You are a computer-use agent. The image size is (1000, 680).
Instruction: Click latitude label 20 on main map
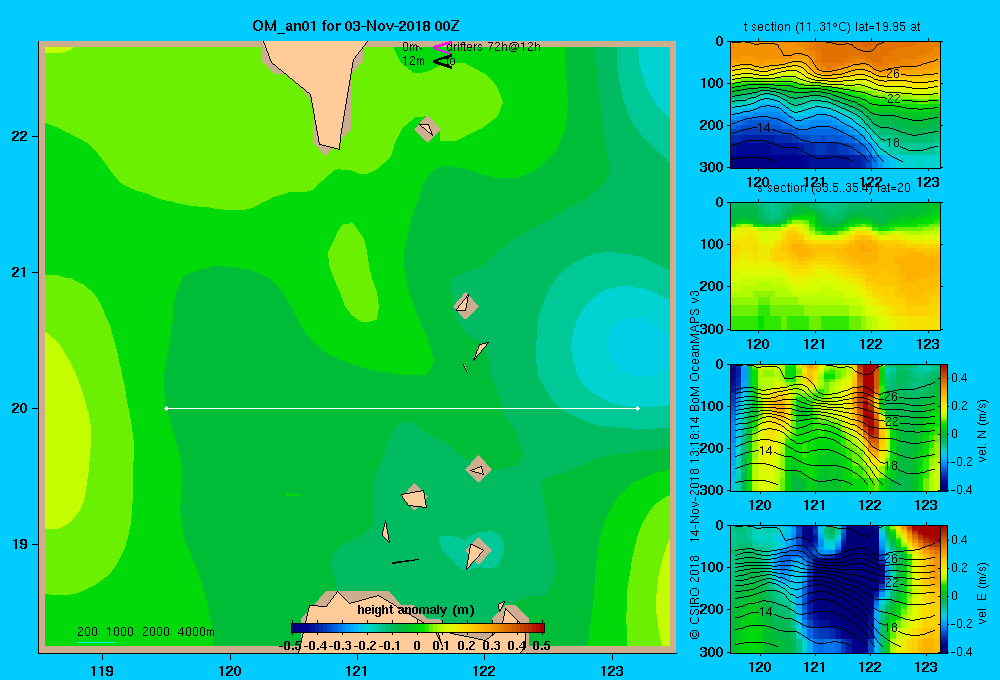pyautogui.click(x=20, y=408)
